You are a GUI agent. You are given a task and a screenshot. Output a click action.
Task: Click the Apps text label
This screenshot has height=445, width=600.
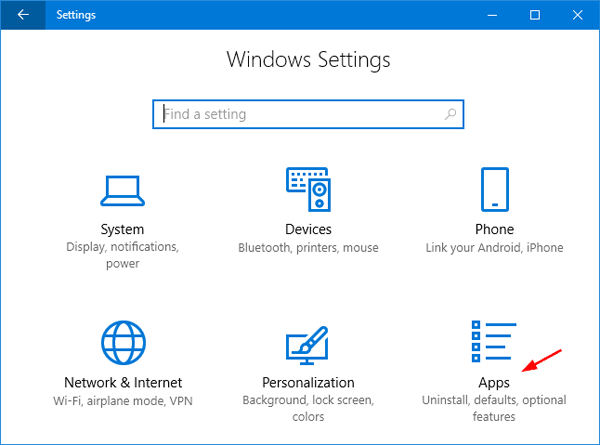click(x=494, y=382)
